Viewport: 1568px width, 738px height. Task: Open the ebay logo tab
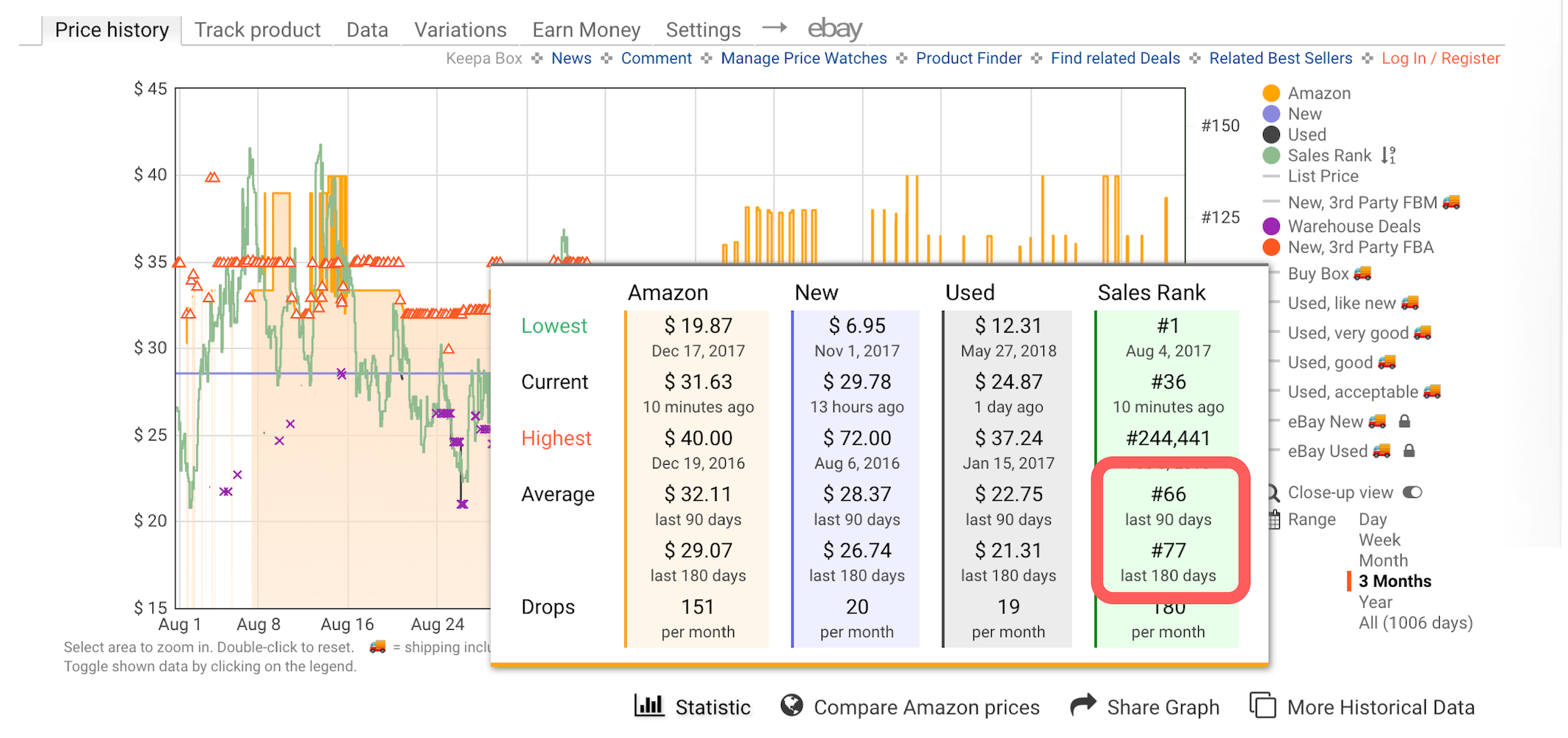click(834, 29)
